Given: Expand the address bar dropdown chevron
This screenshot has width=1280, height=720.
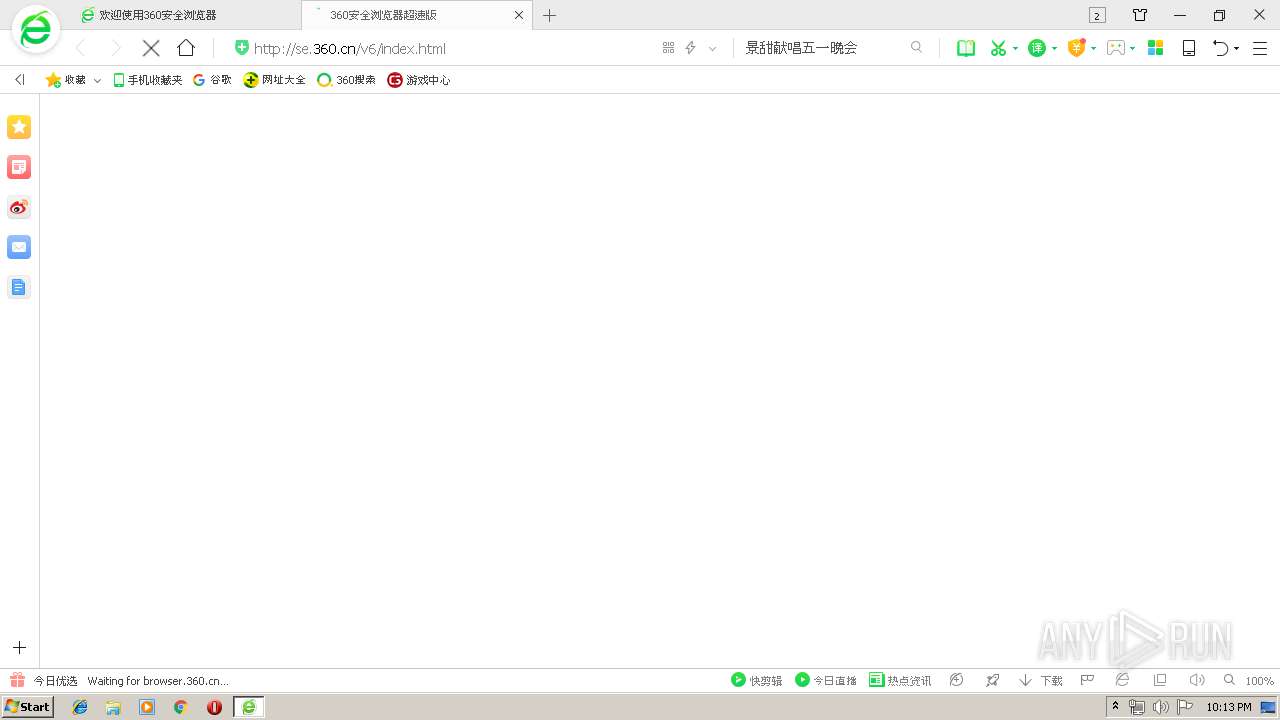Looking at the screenshot, I should 712,48.
